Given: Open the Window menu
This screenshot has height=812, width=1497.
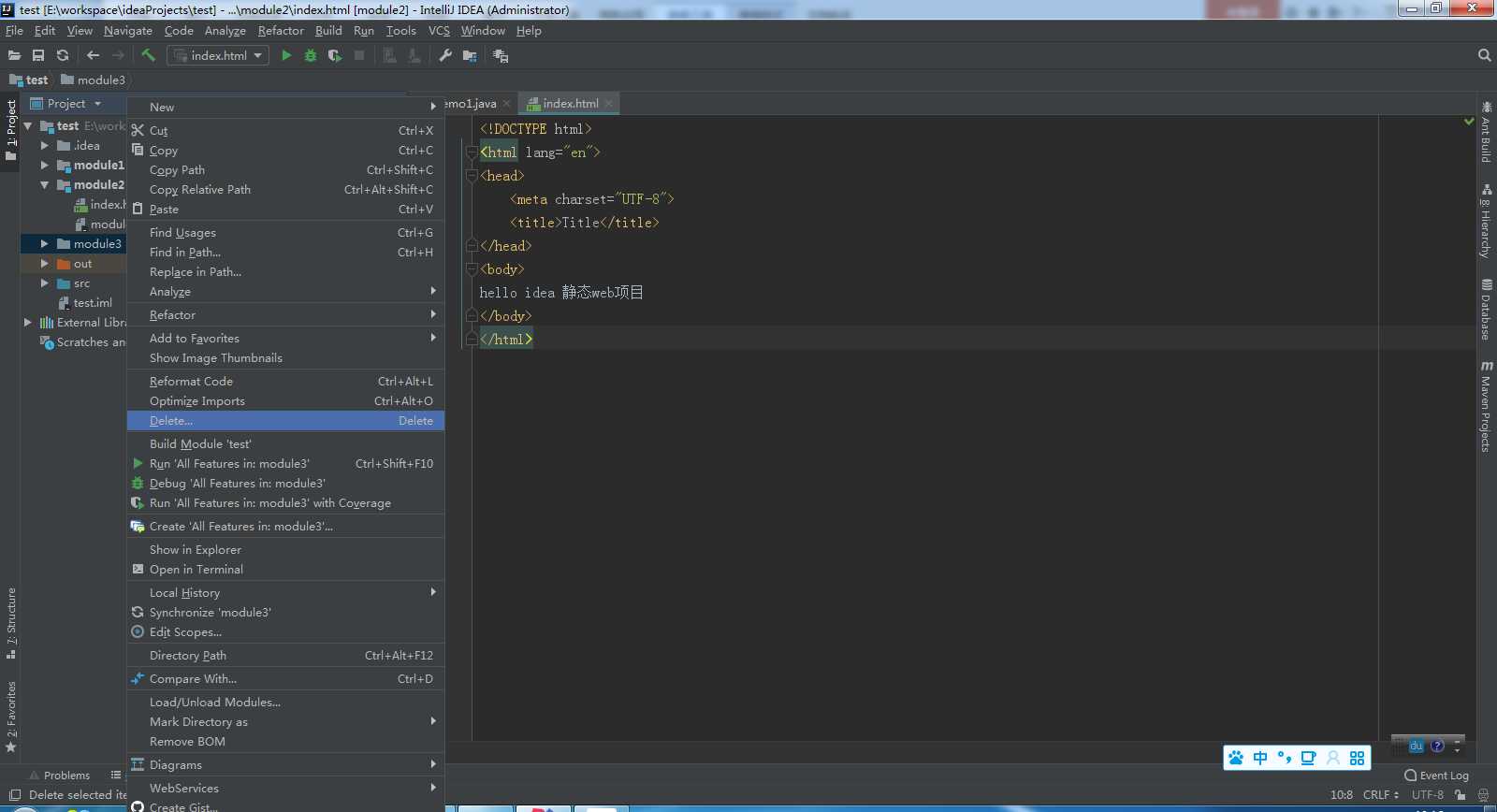Looking at the screenshot, I should pos(483,31).
